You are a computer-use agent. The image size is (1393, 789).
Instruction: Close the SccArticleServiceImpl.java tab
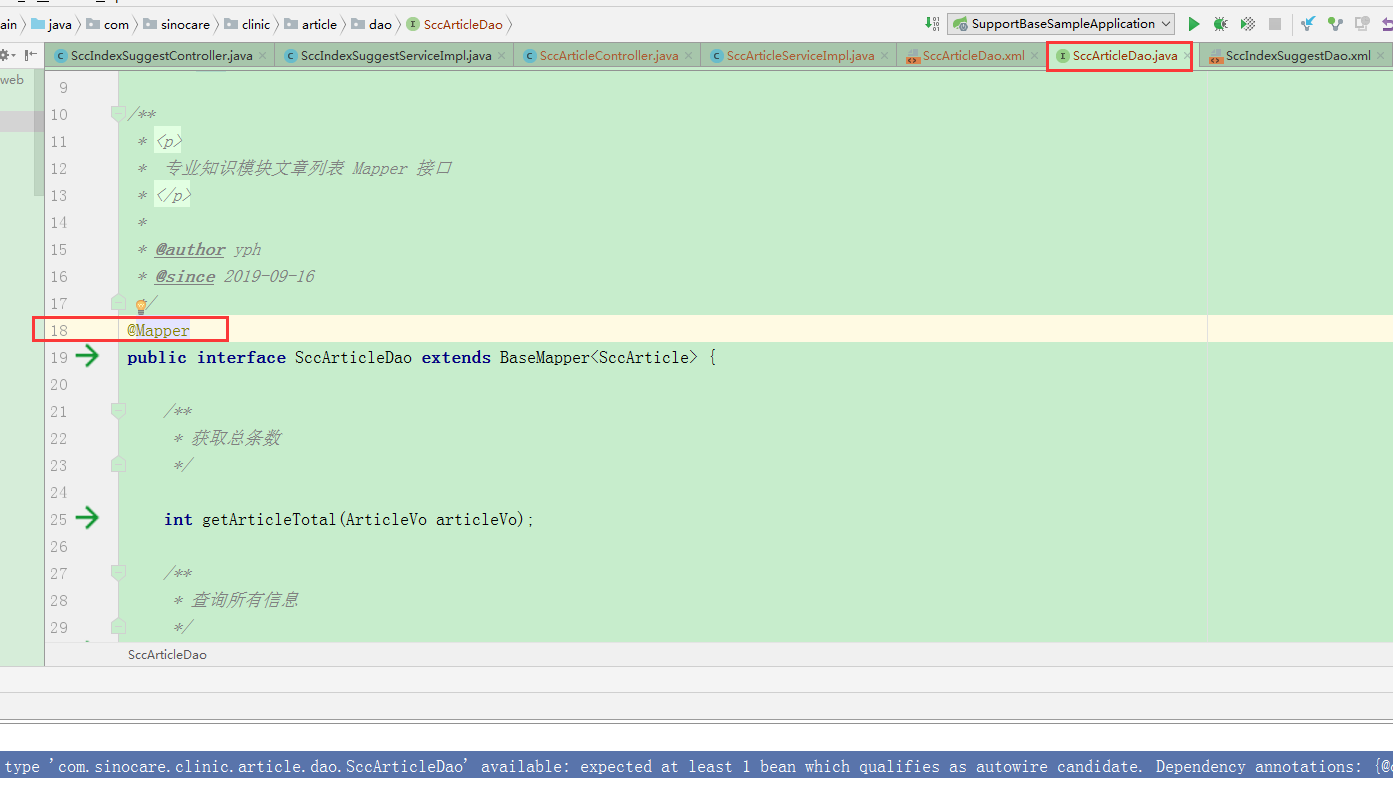[x=885, y=56]
